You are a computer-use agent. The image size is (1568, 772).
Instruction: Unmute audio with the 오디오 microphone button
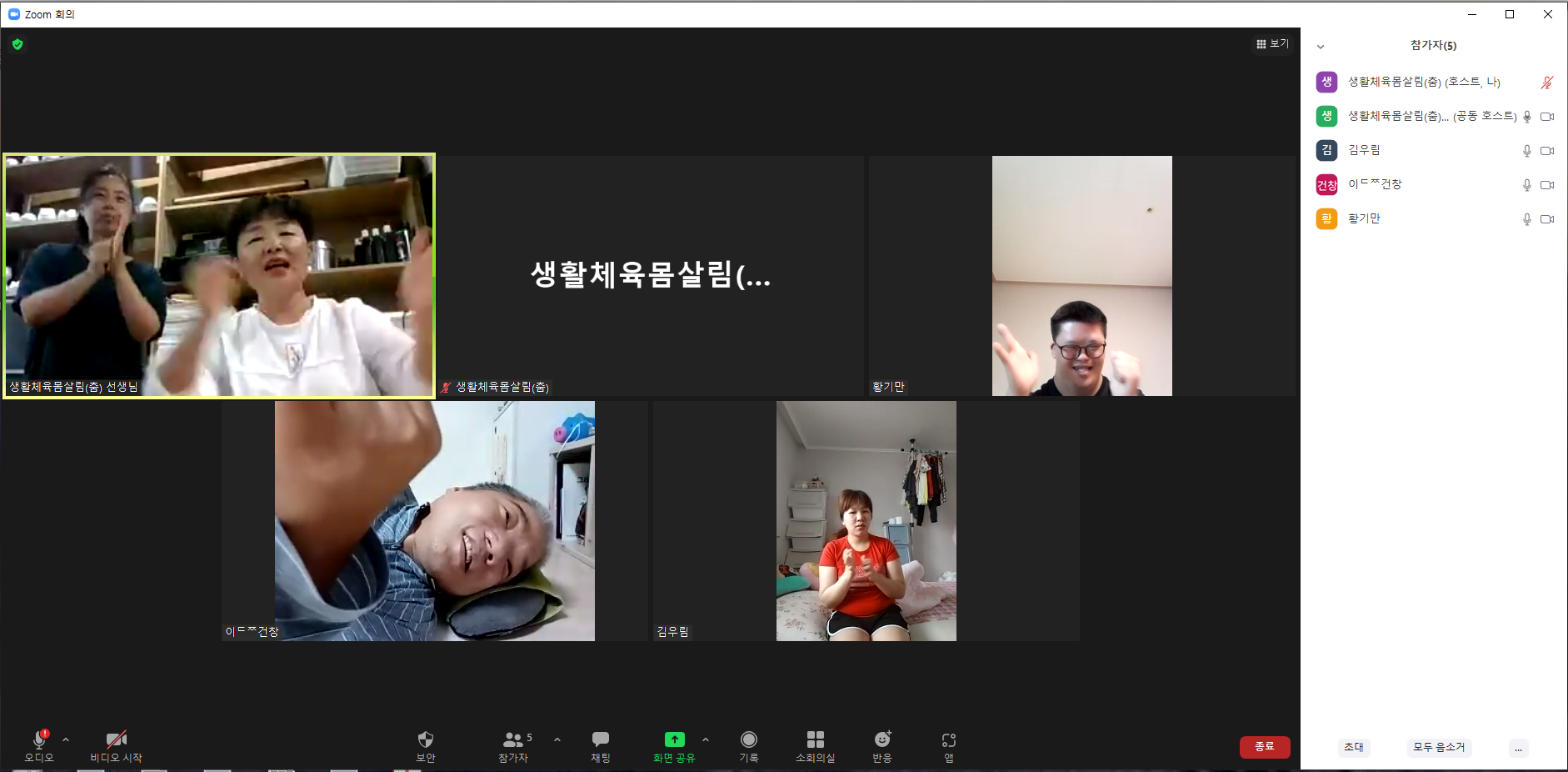[39, 746]
